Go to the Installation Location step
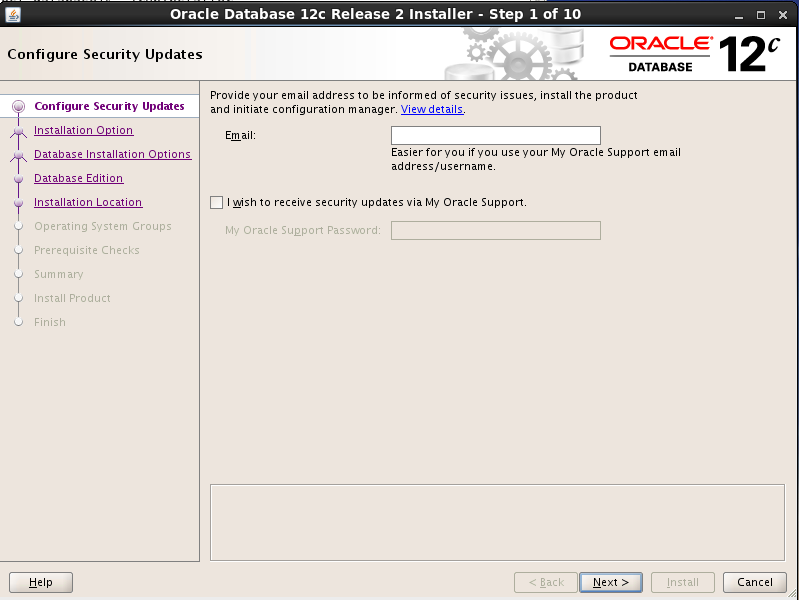 coord(88,202)
